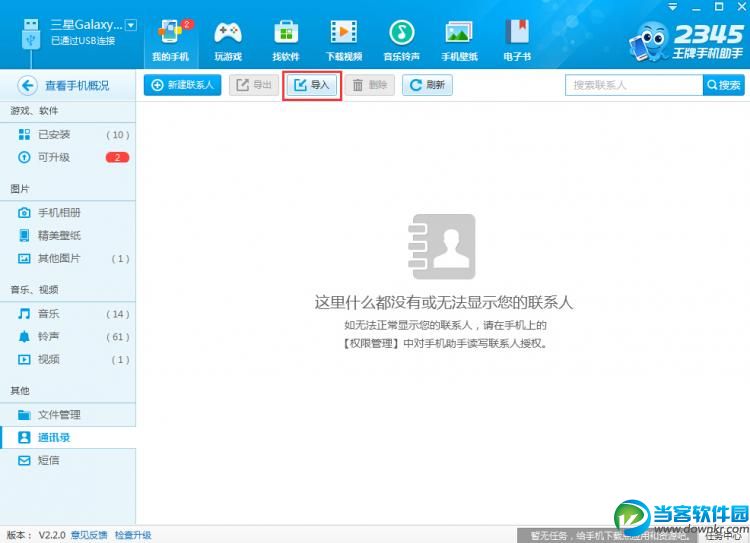Screen dimensions: 750x543
Task: Click the 2345 王牌手机助手 logo
Action: (686, 42)
